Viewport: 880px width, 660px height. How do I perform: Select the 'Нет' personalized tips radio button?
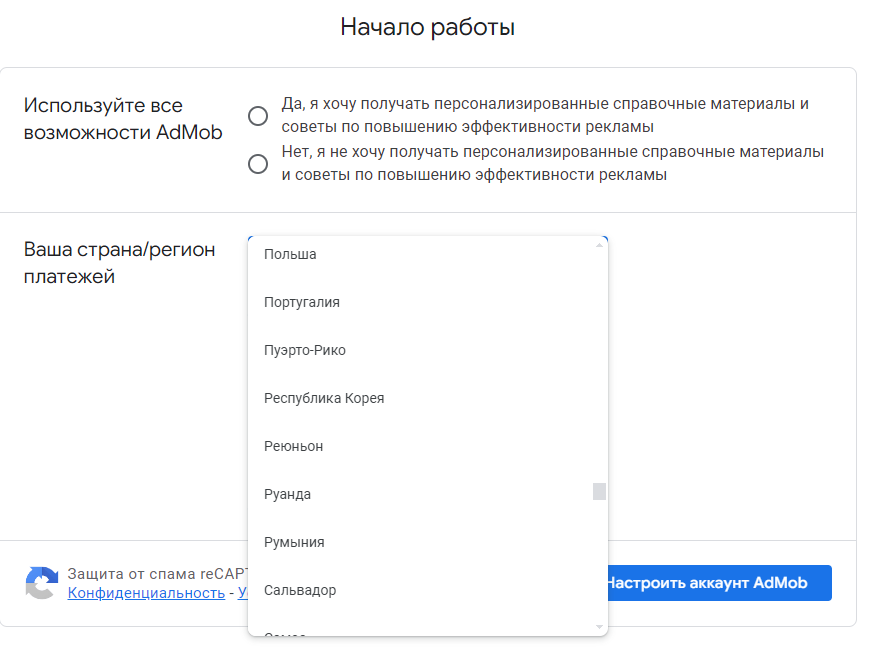258,164
